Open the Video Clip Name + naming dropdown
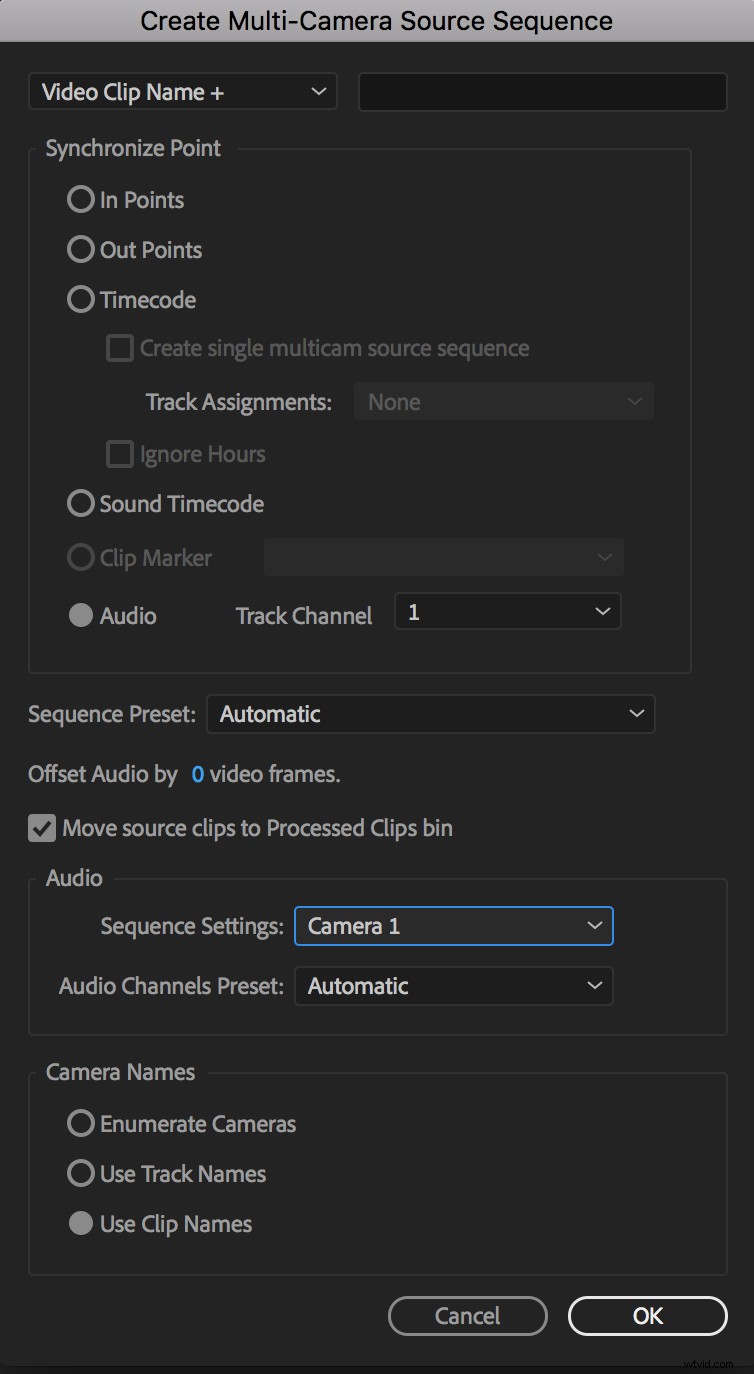 [183, 91]
